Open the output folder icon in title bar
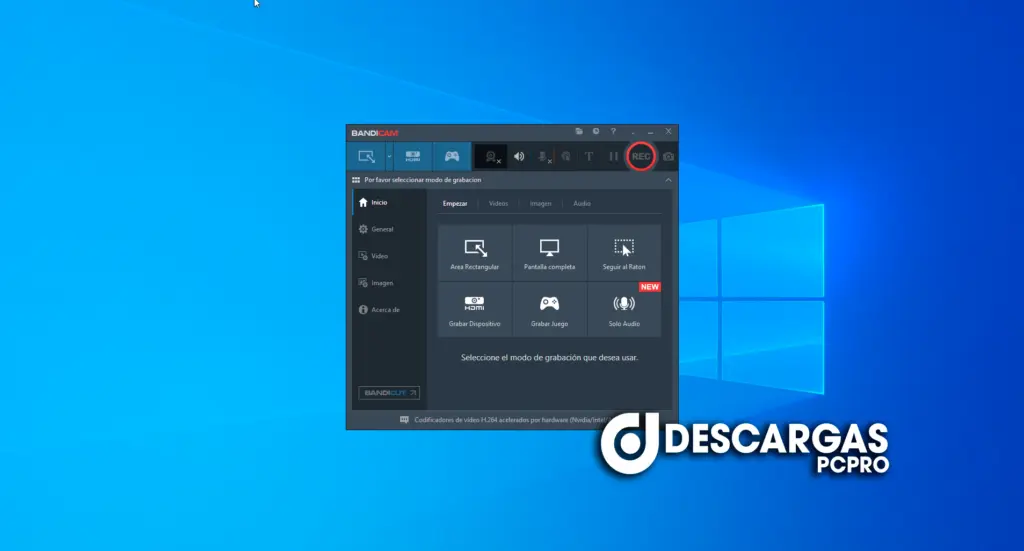1024x551 pixels. coord(579,131)
